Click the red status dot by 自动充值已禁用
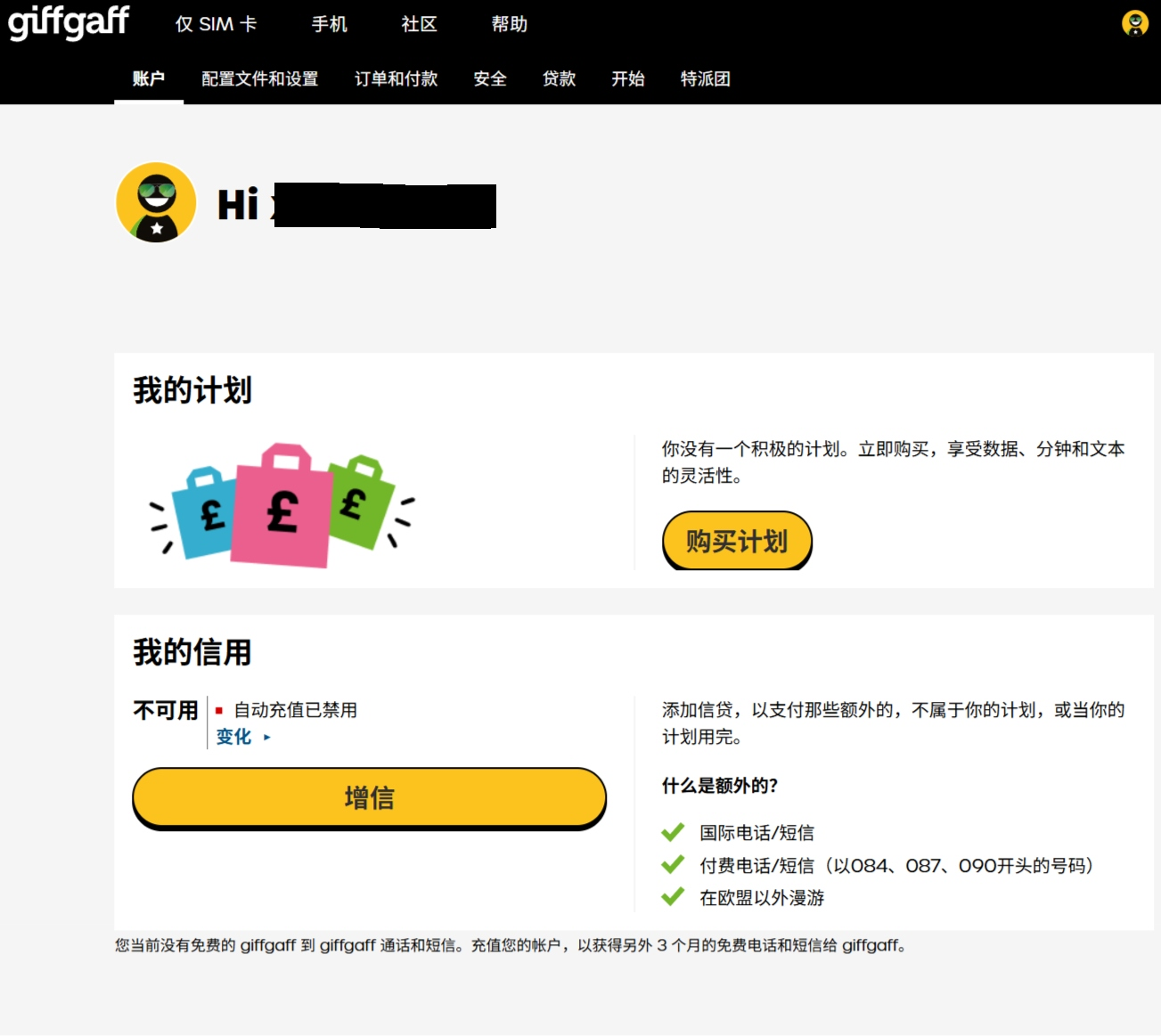The width and height of the screenshot is (1161, 1036). pos(219,711)
